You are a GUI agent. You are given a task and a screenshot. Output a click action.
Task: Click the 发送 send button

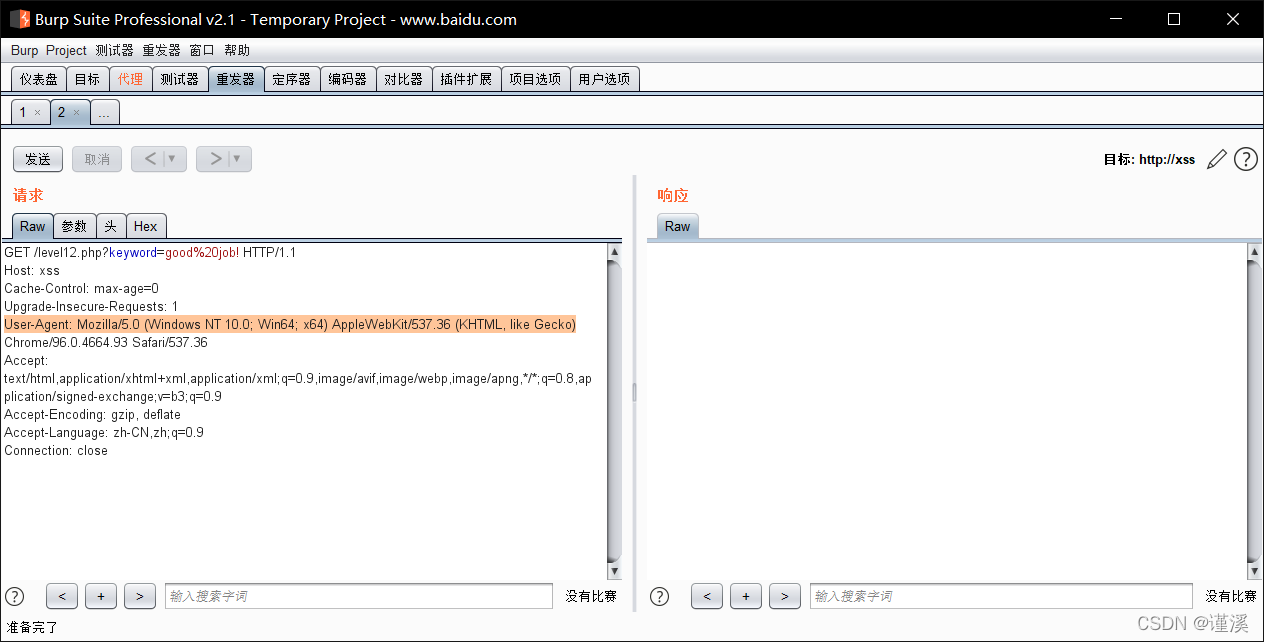tap(38, 159)
